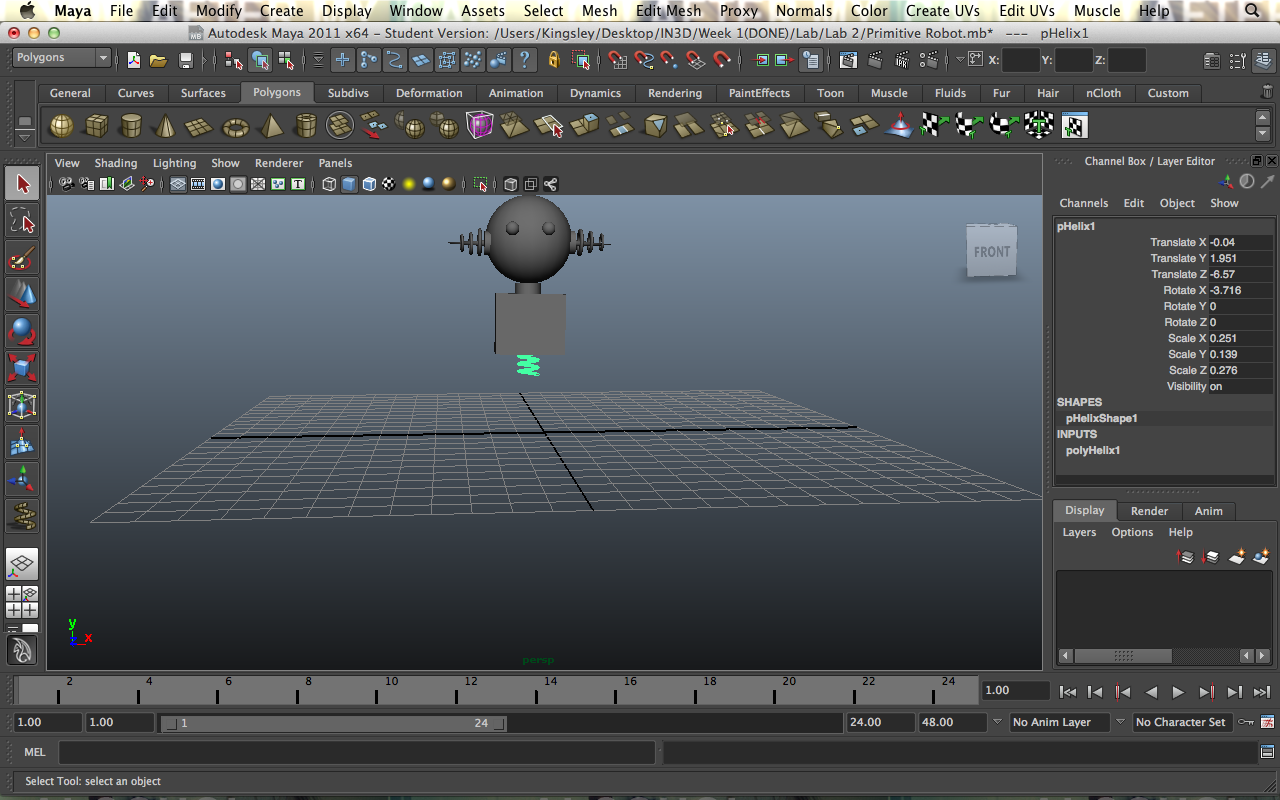Viewport: 1280px width, 800px height.
Task: Toggle wireframe shading in viewport toolbar
Action: point(329,184)
